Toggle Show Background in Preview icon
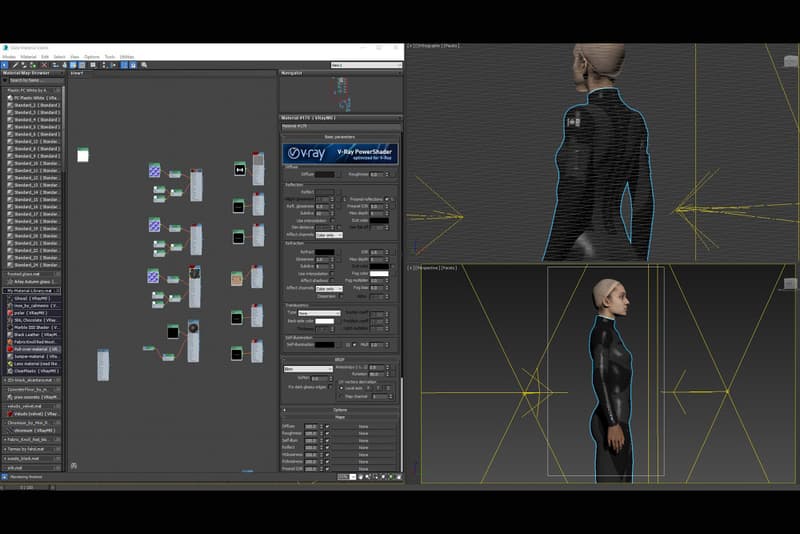Image resolution: width=800 pixels, height=534 pixels. tap(82, 65)
